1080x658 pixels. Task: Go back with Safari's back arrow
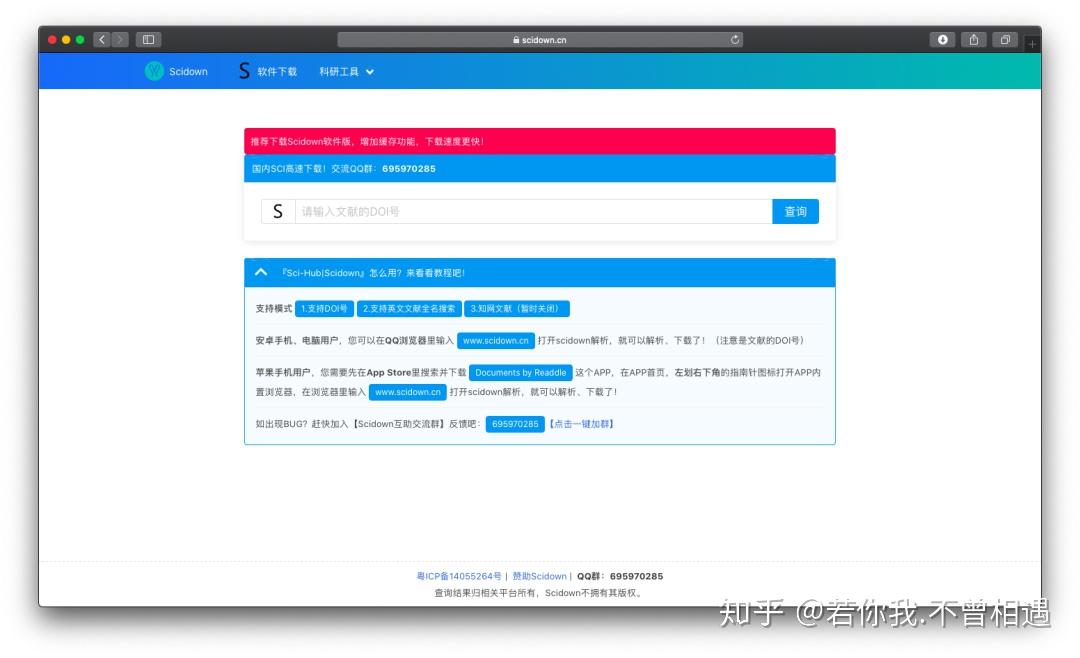tap(102, 40)
